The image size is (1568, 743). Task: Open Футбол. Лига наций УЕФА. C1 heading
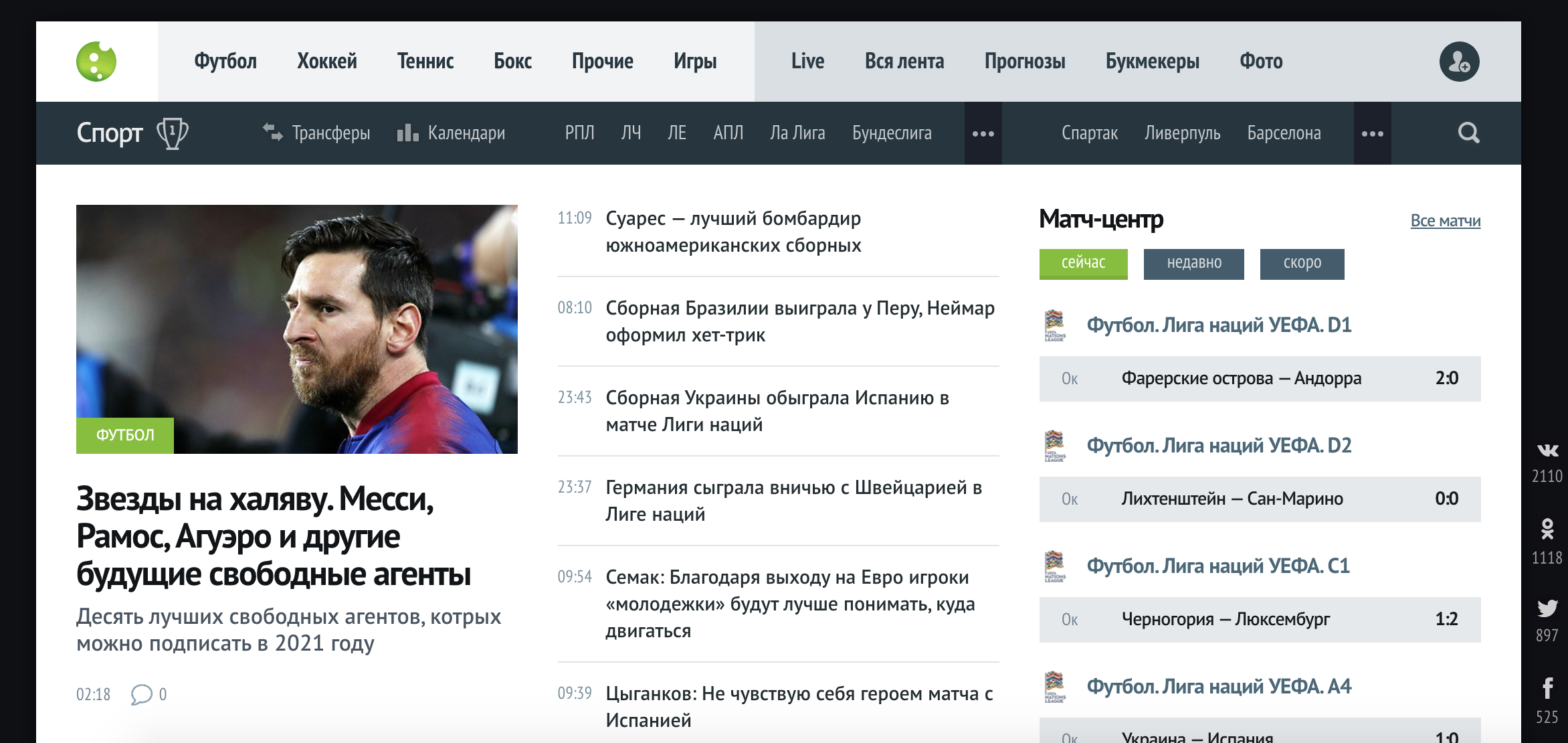(x=1218, y=566)
